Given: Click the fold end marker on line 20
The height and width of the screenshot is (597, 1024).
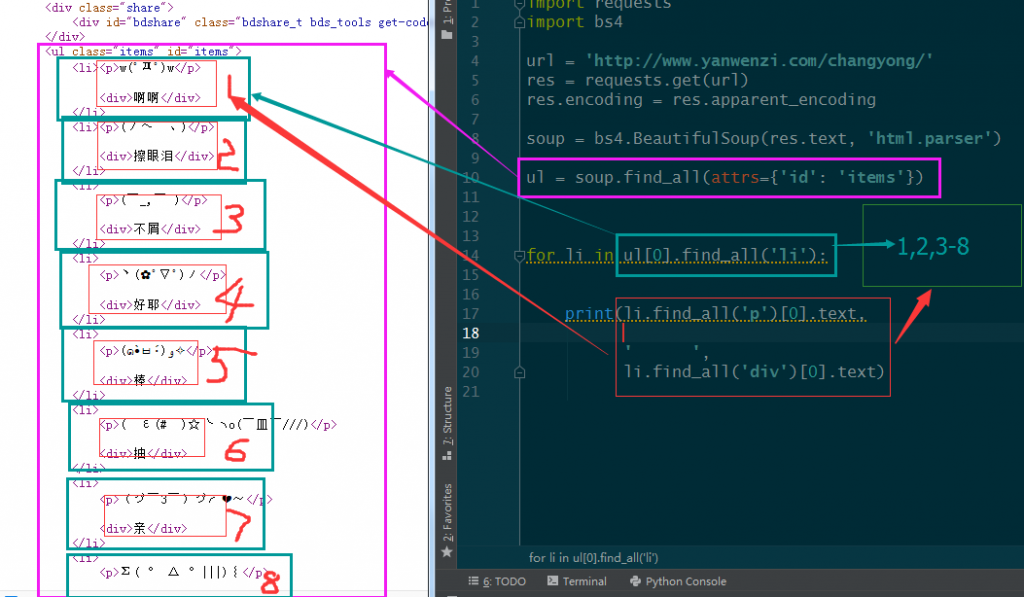Looking at the screenshot, I should 518,372.
